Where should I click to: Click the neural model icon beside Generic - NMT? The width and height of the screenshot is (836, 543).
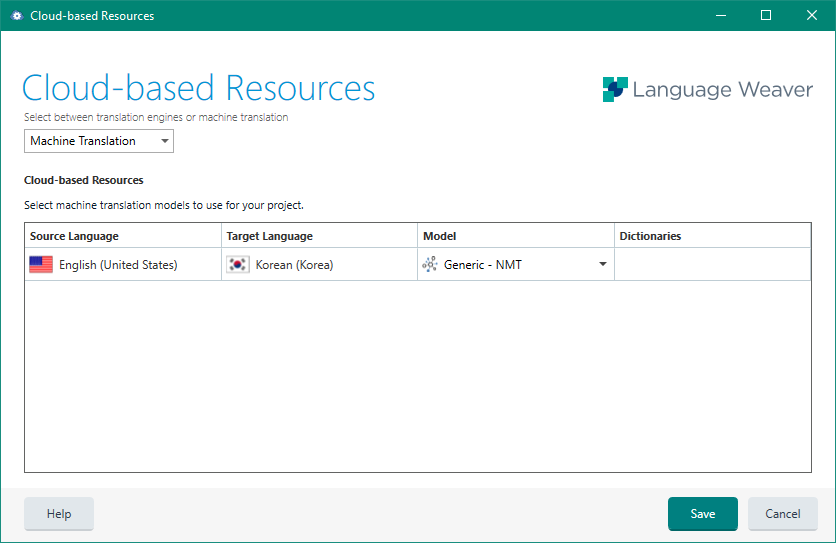pos(430,265)
